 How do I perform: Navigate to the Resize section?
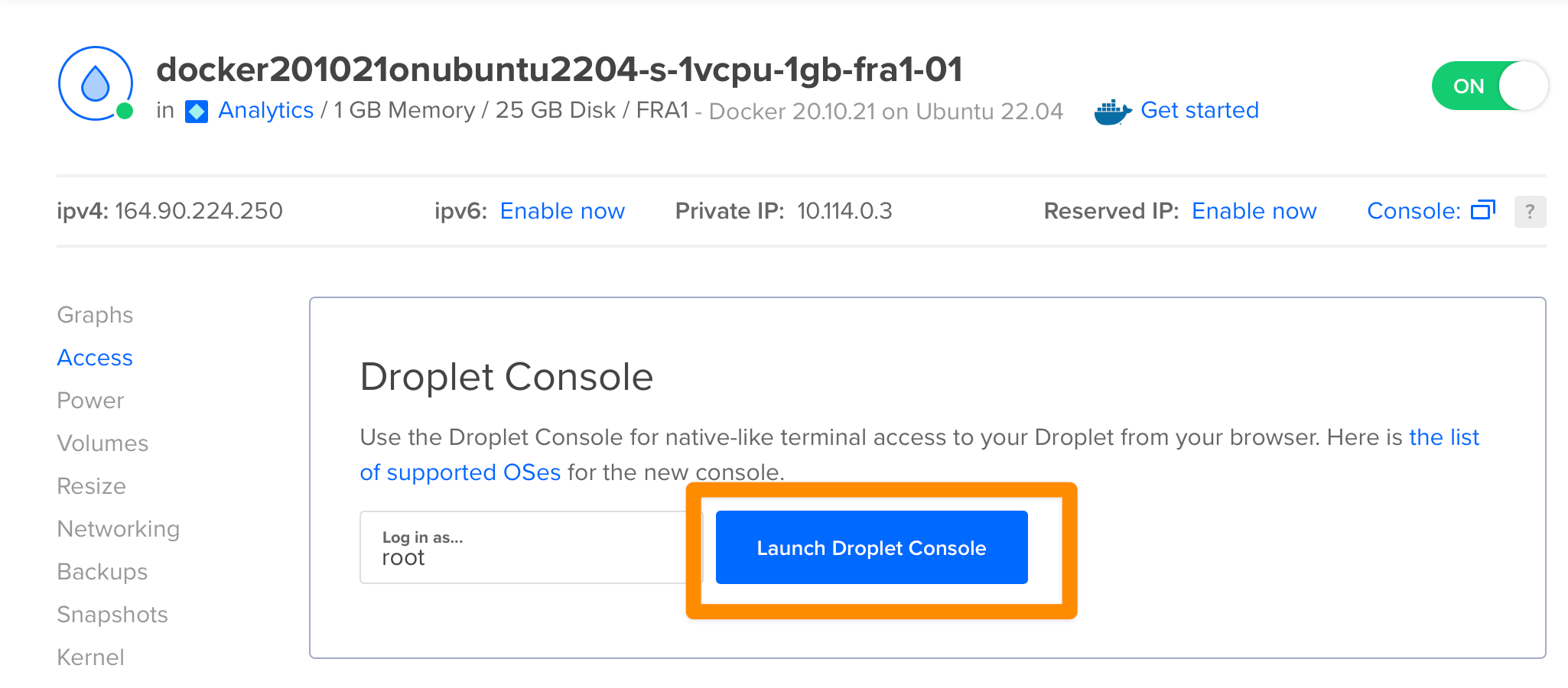tap(91, 486)
